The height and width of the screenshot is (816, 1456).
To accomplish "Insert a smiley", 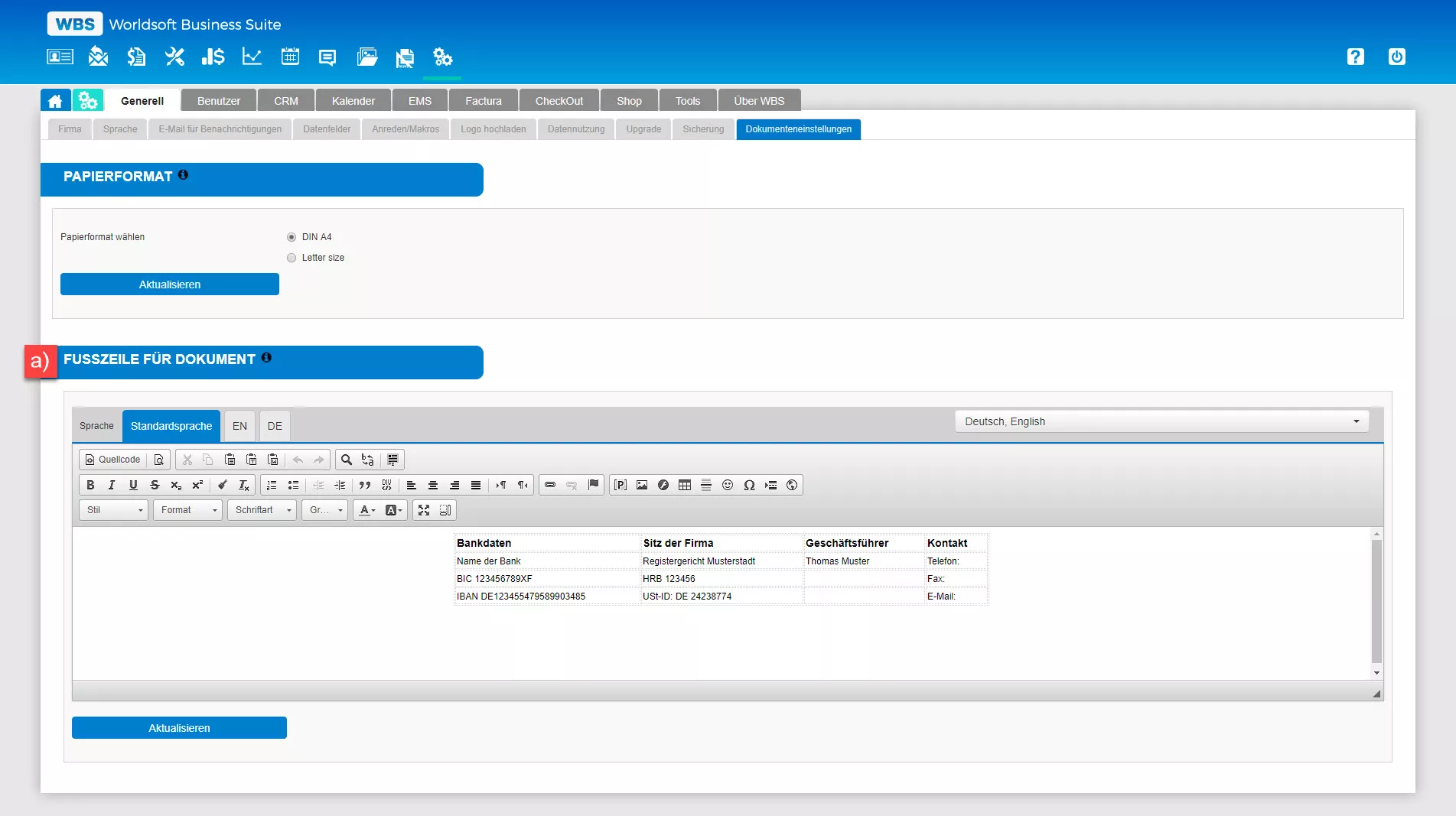I will 728,485.
